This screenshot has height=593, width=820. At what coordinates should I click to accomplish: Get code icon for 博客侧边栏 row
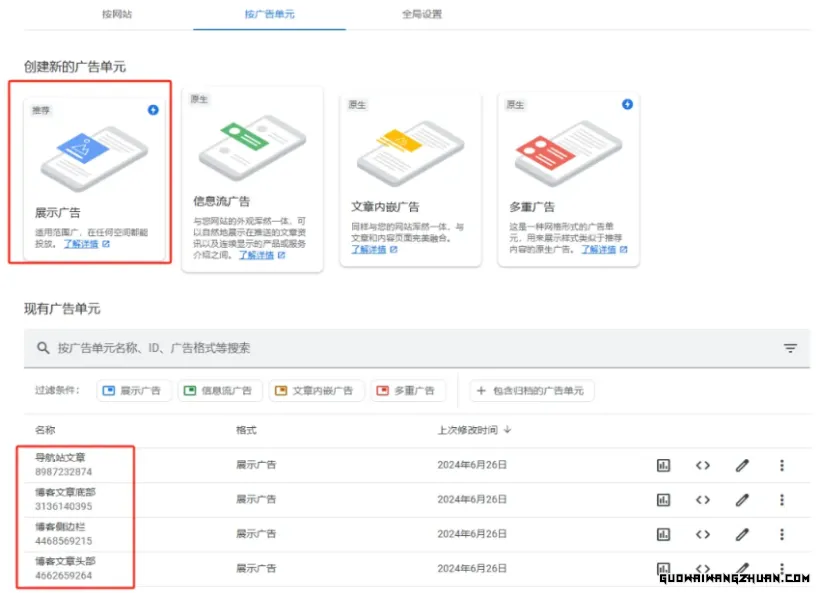tap(703, 534)
